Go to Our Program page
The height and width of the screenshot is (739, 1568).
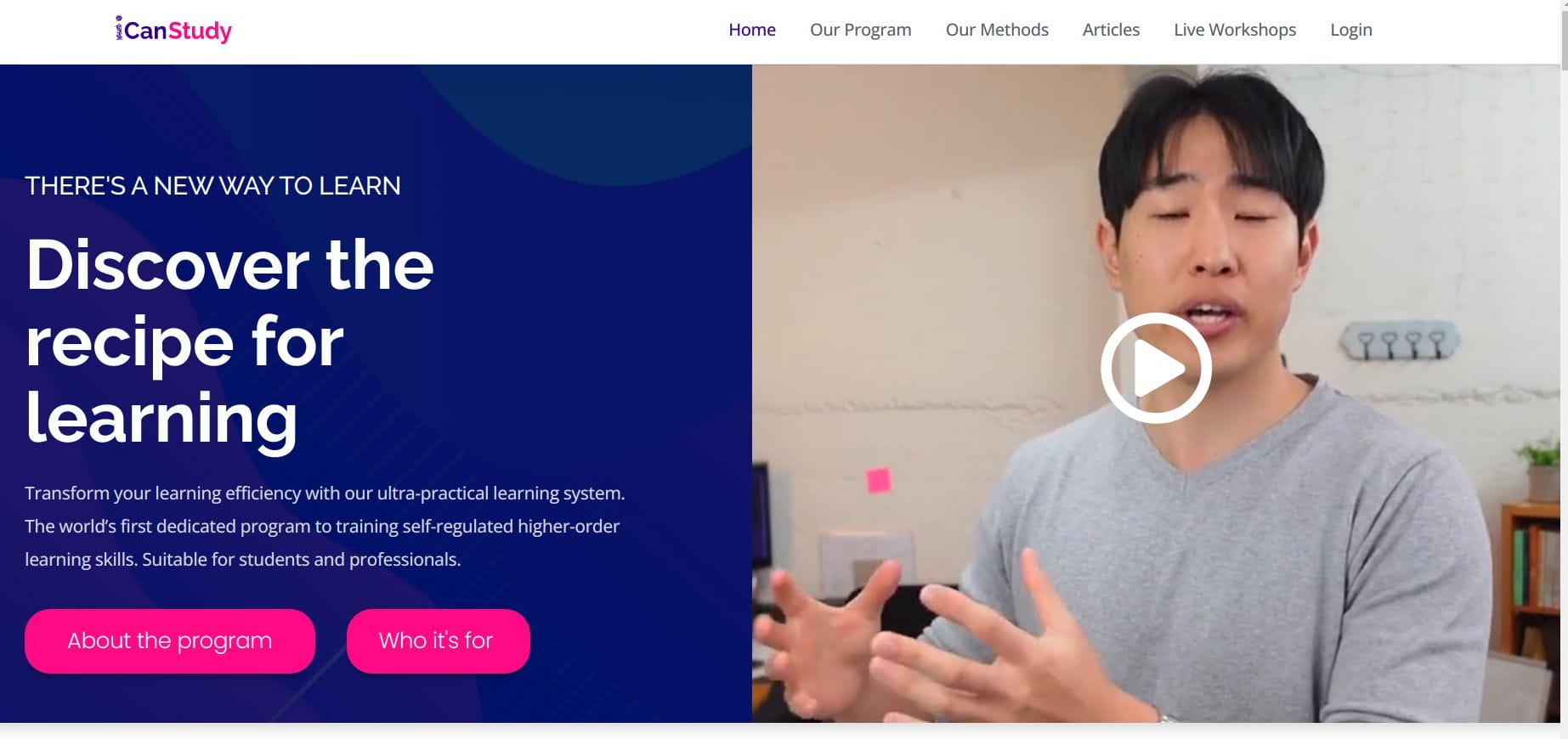[860, 30]
